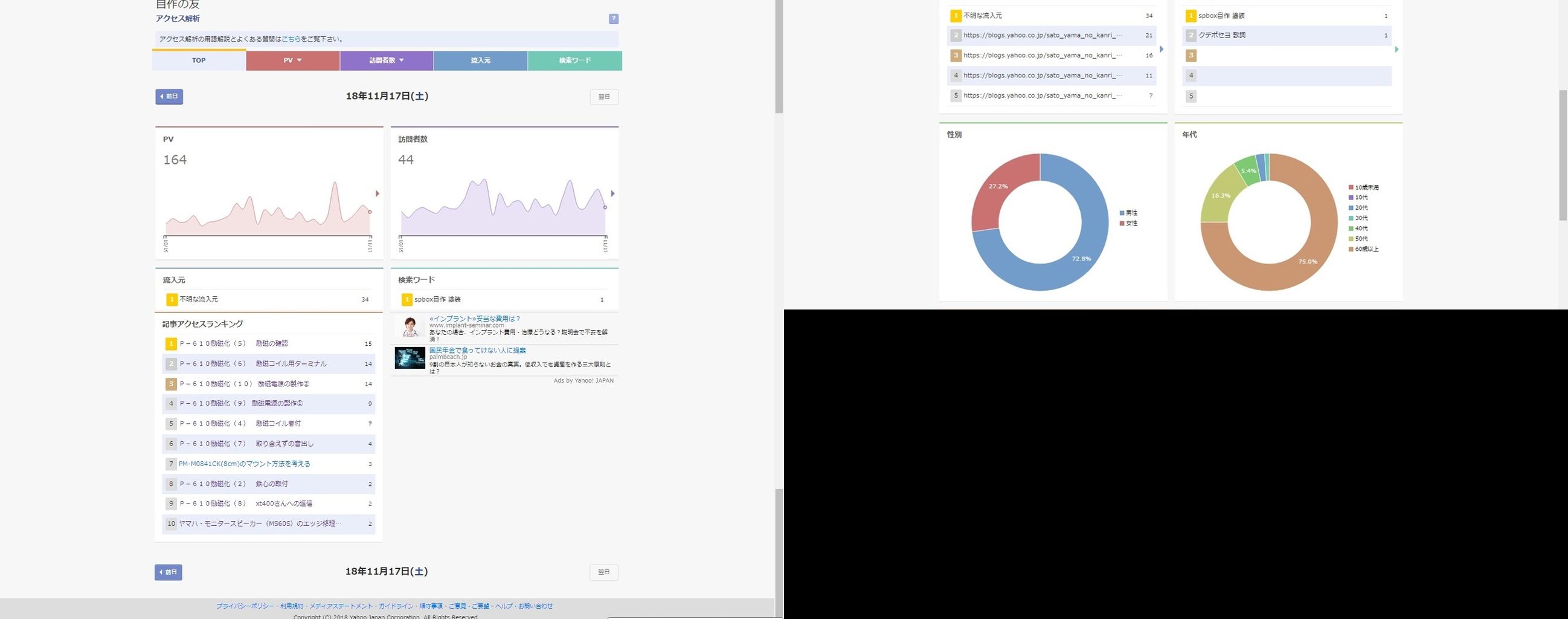The width and height of the screenshot is (1568, 619).
Task: Click the 72.8% segment of the 性別 donut
Action: coord(1081,259)
